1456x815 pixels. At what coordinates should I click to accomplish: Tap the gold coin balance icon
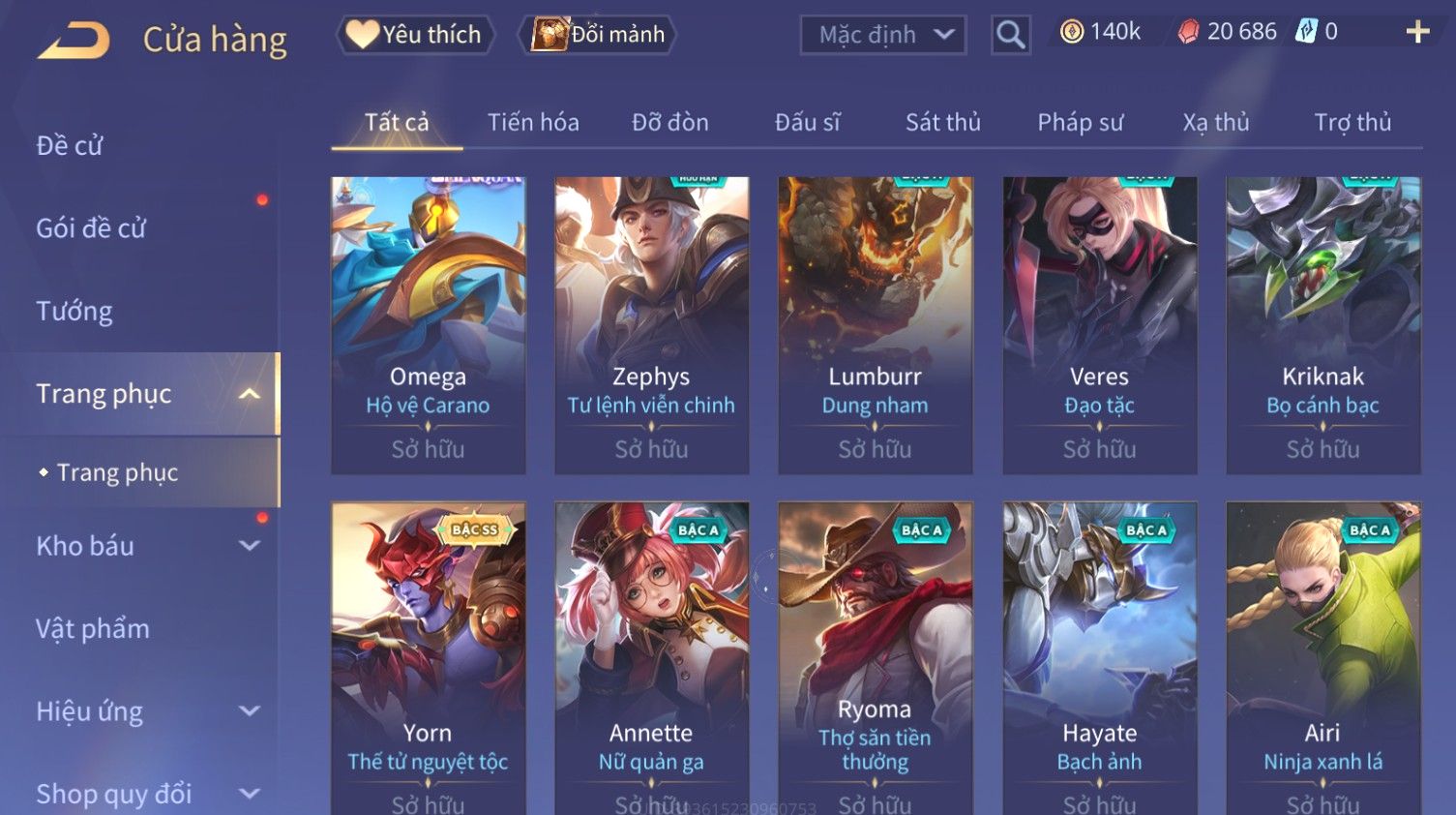1071,32
